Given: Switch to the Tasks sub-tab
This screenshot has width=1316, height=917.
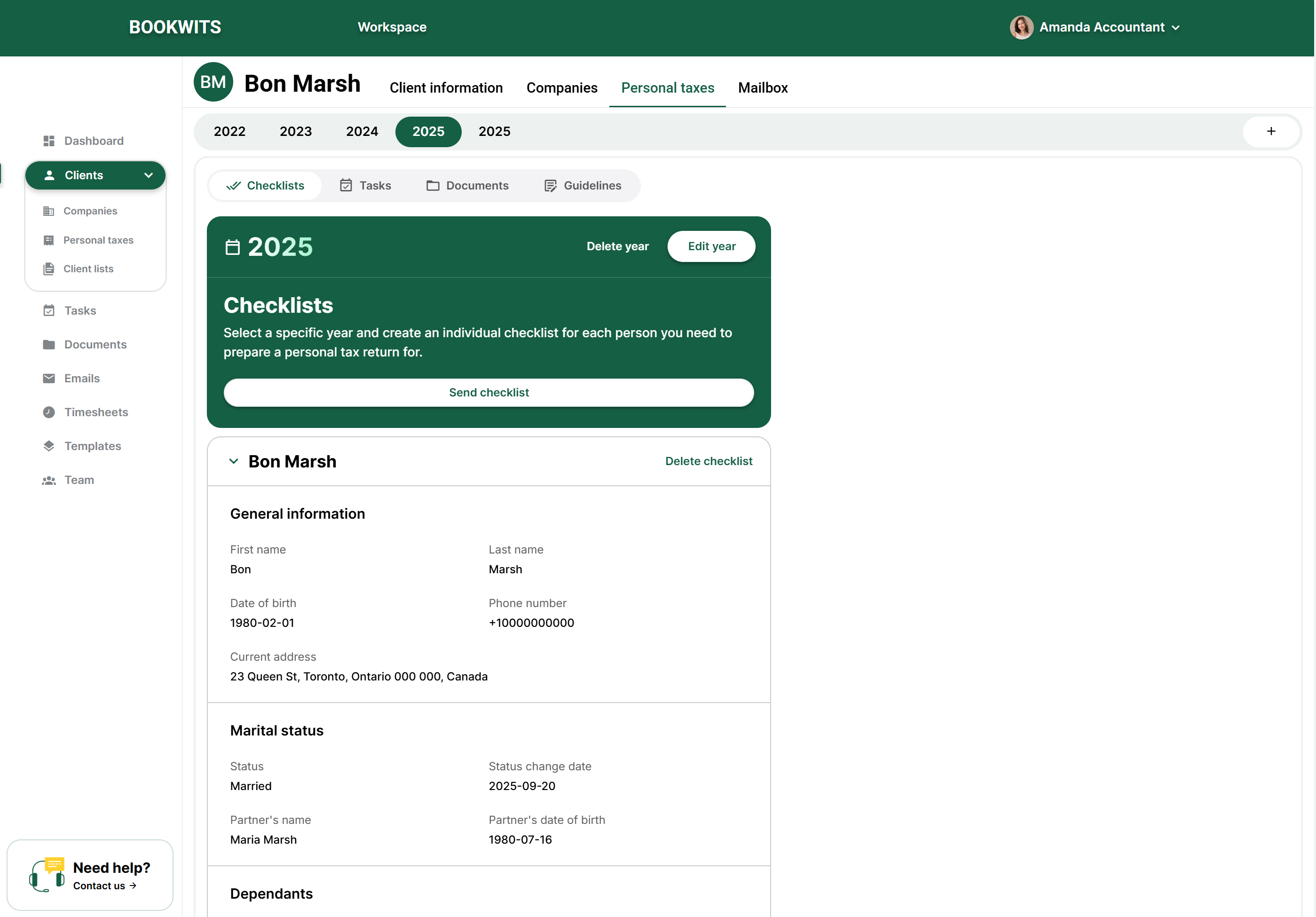Looking at the screenshot, I should click(365, 186).
